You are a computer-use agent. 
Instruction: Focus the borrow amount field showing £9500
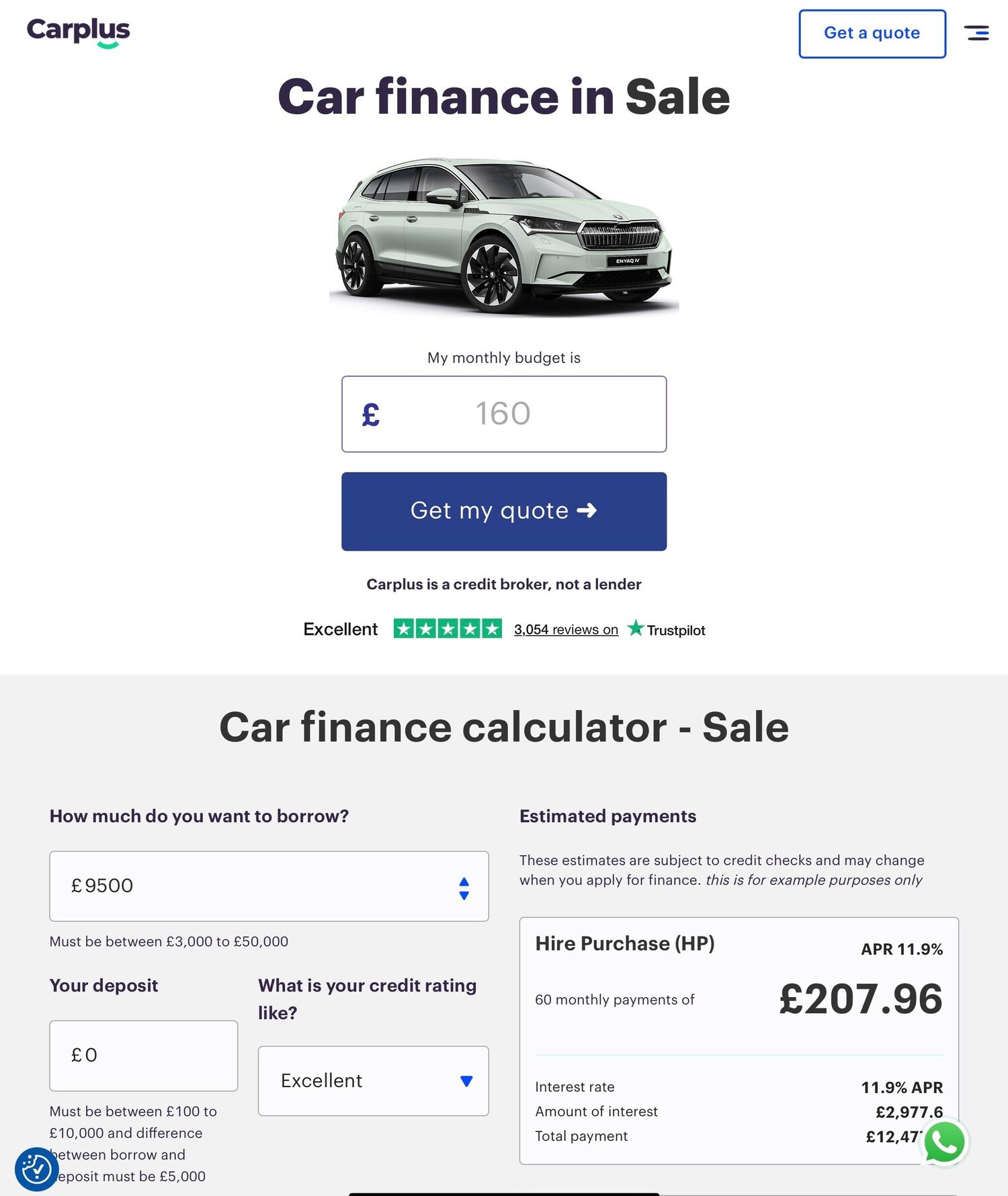(x=255, y=886)
